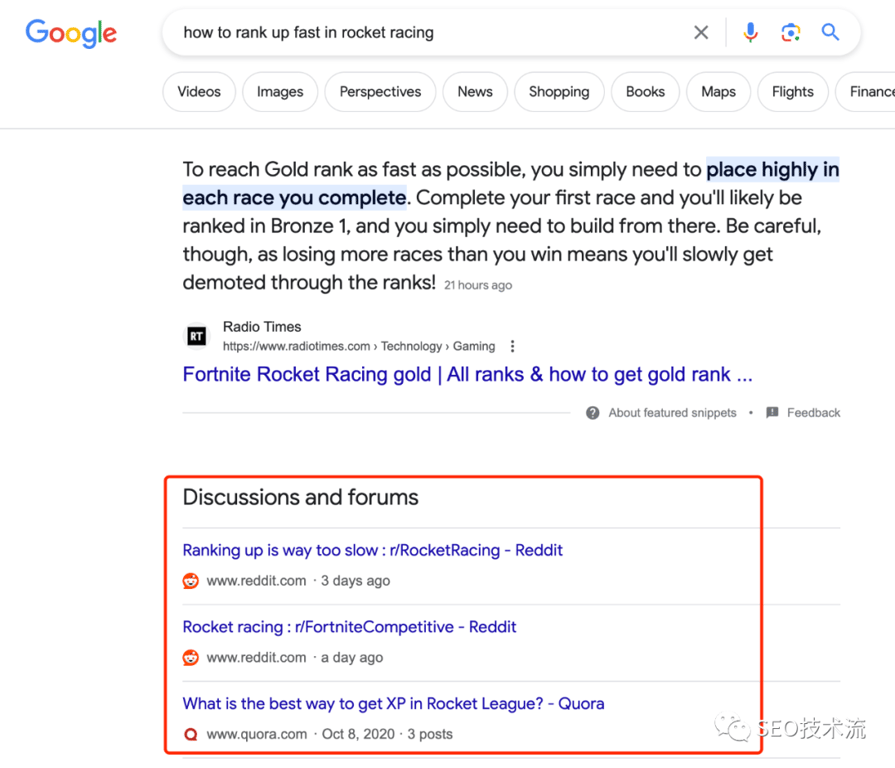Viewport: 895px width, 768px height.
Task: Submit search with magnifying glass
Action: 830,33
